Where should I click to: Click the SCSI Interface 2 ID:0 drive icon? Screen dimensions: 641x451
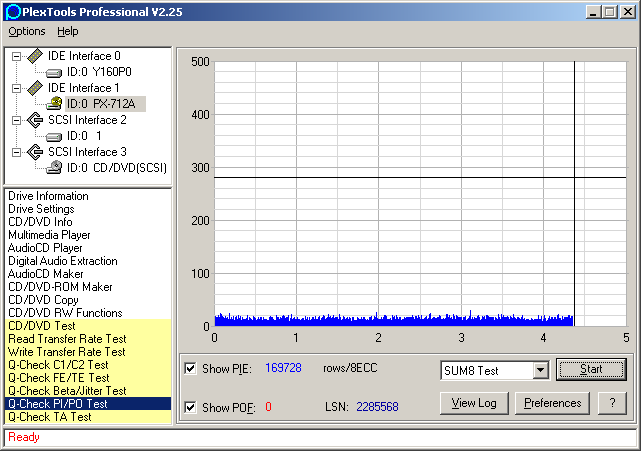coord(54,137)
